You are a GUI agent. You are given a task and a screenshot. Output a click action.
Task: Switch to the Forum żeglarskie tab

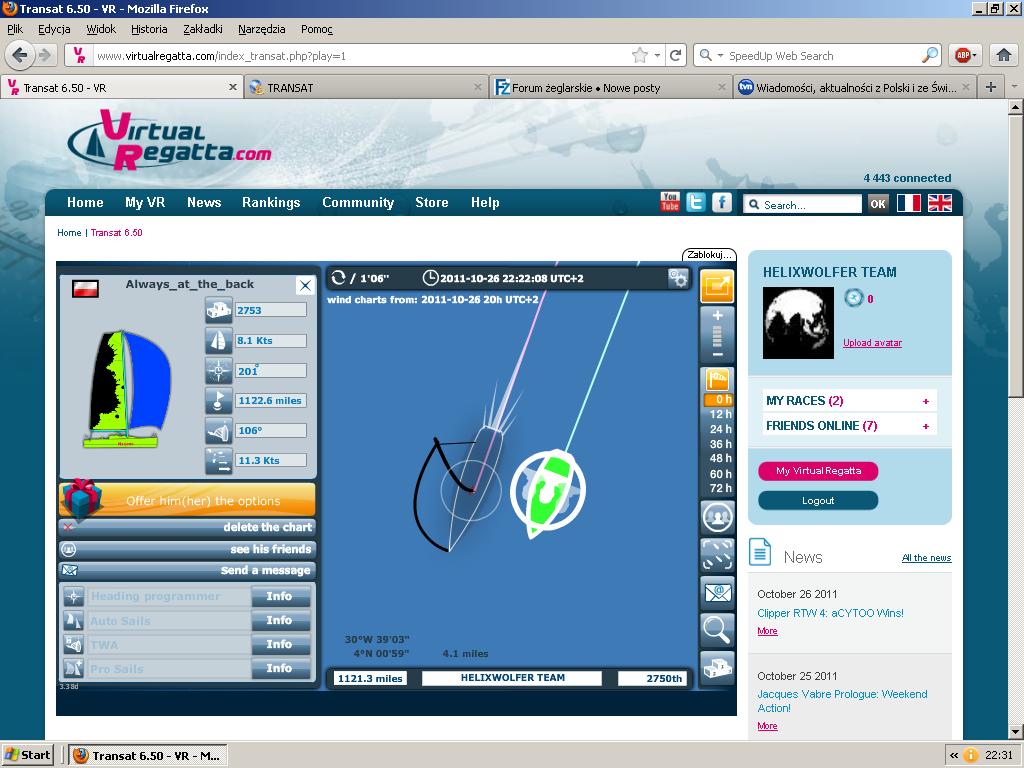(x=586, y=88)
